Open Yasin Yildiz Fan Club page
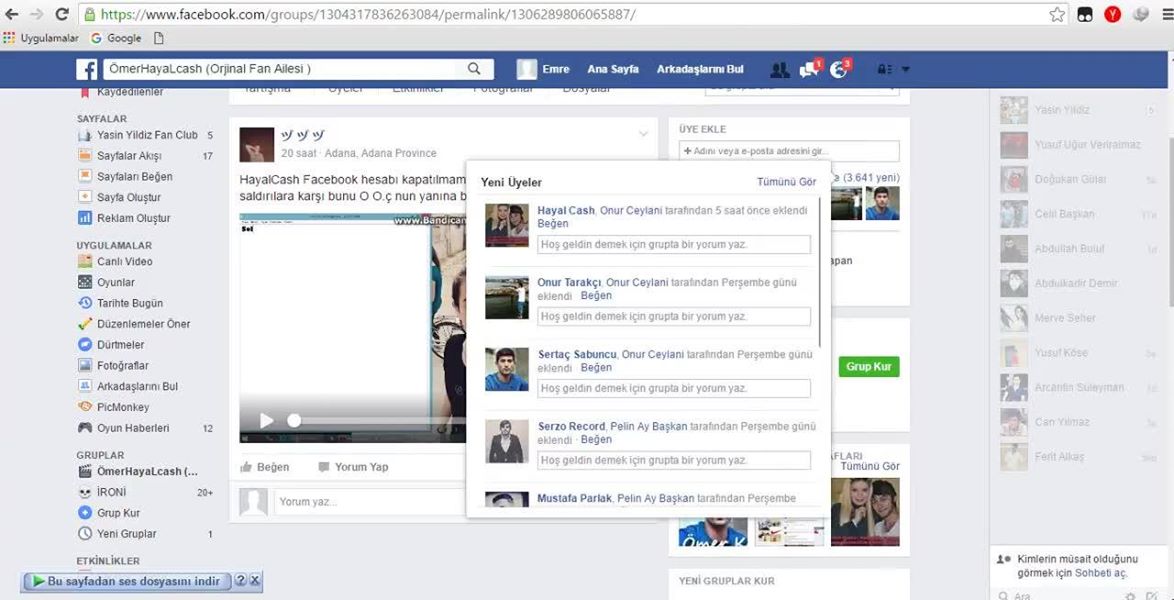Viewport: 1174px width, 600px height. (x=145, y=136)
